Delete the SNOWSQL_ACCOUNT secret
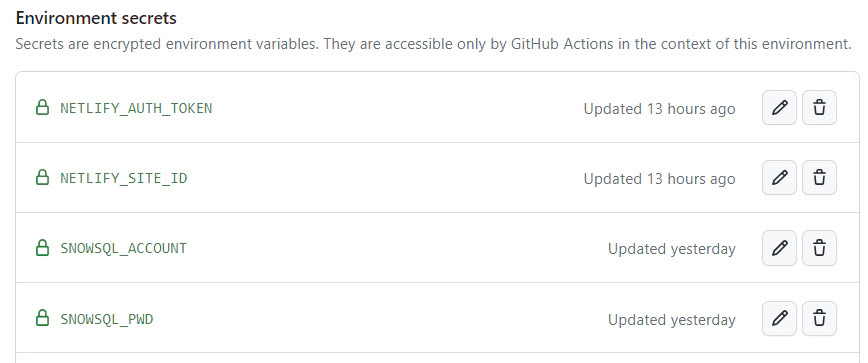The width and height of the screenshot is (868, 363). [x=819, y=248]
